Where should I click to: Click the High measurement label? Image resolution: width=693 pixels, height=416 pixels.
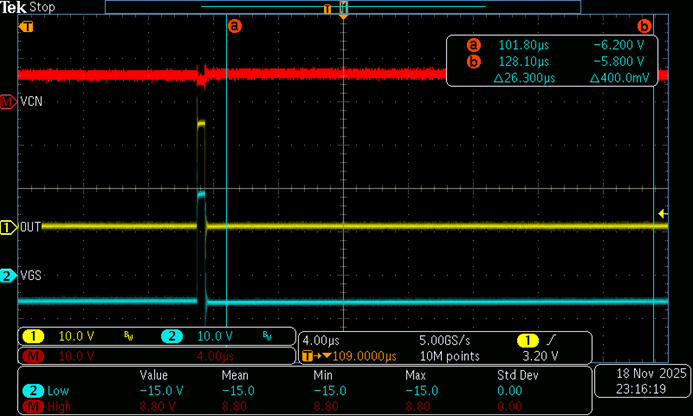(59, 406)
